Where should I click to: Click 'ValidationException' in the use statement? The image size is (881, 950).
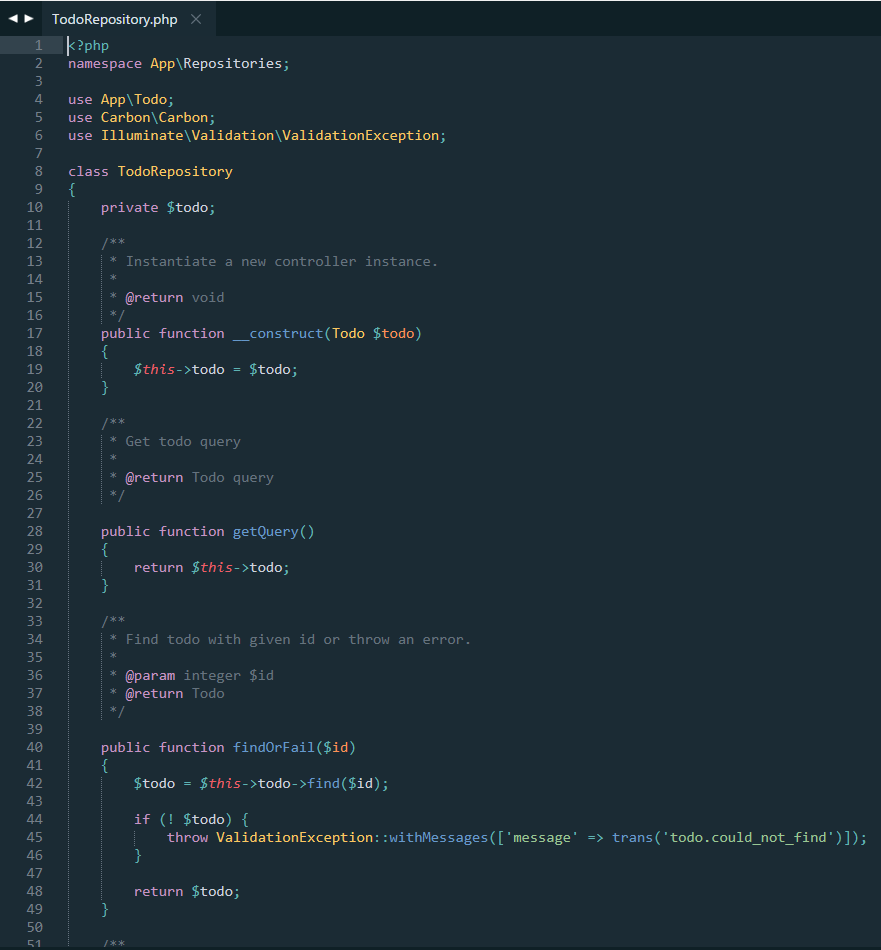pyautogui.click(x=361, y=136)
